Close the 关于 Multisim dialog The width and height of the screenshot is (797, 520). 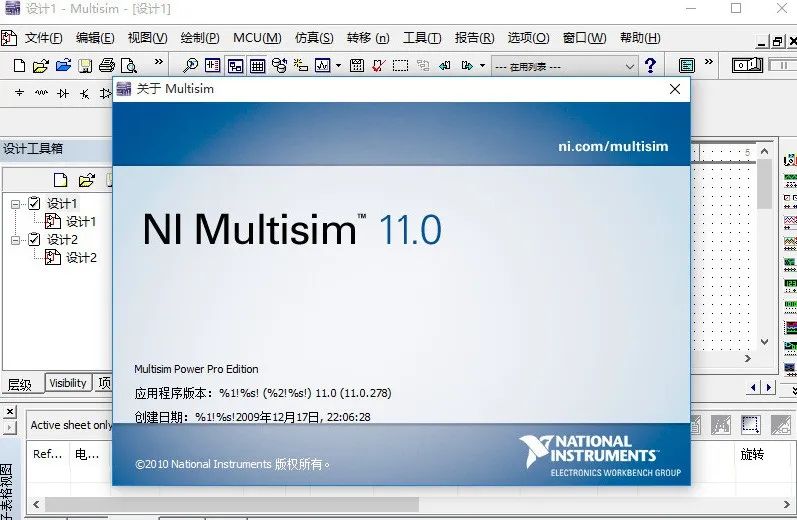675,89
